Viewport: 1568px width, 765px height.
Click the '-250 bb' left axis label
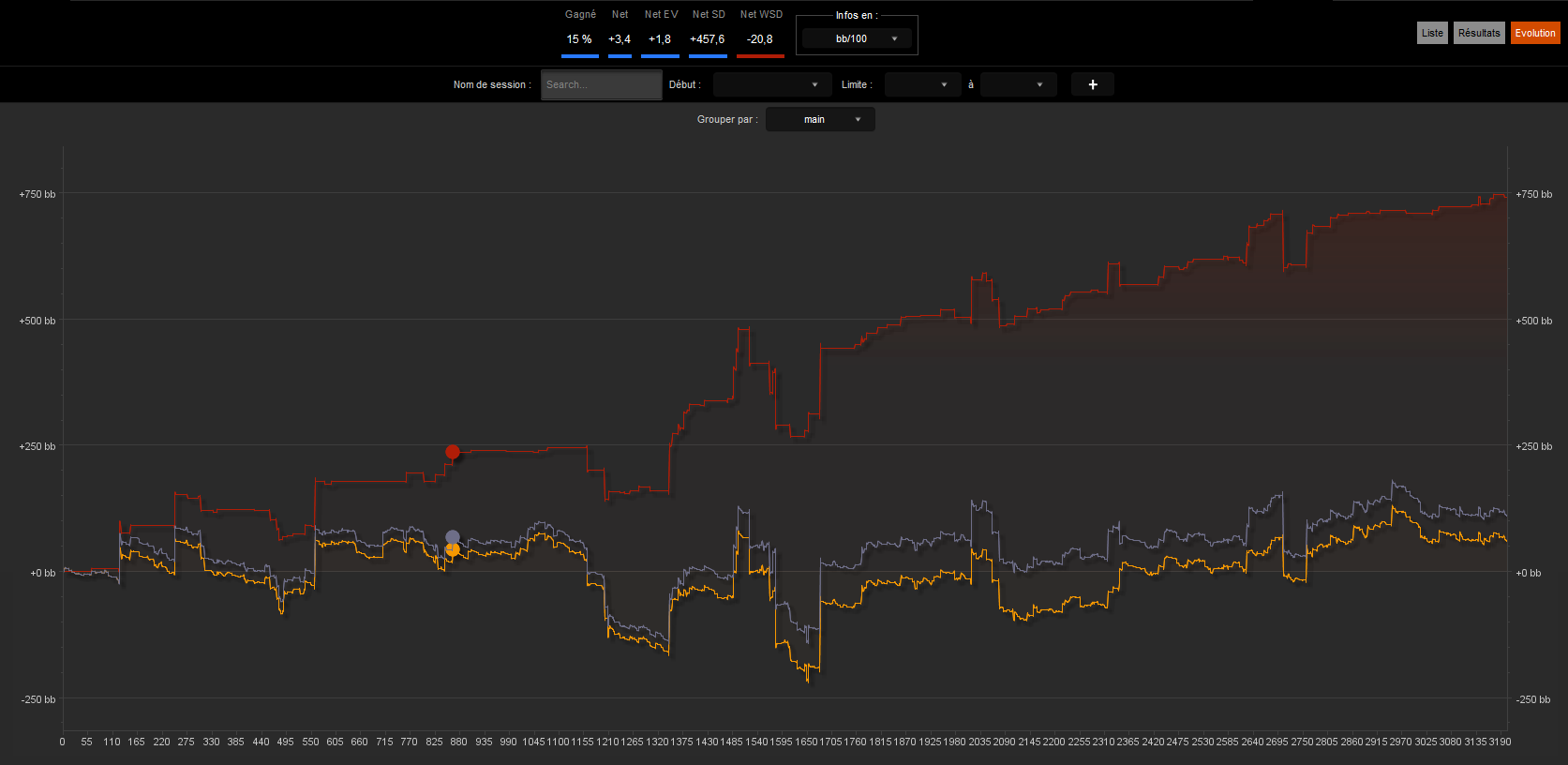tap(38, 699)
